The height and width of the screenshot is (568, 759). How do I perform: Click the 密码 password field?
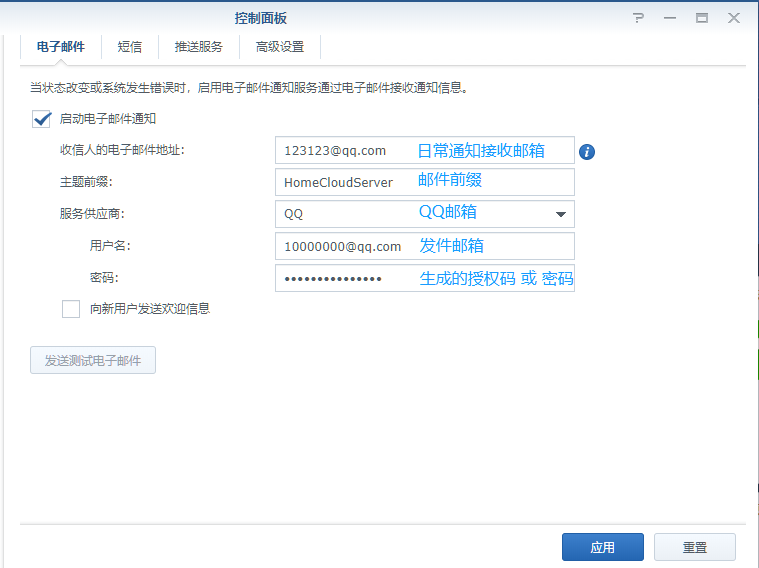(x=345, y=278)
